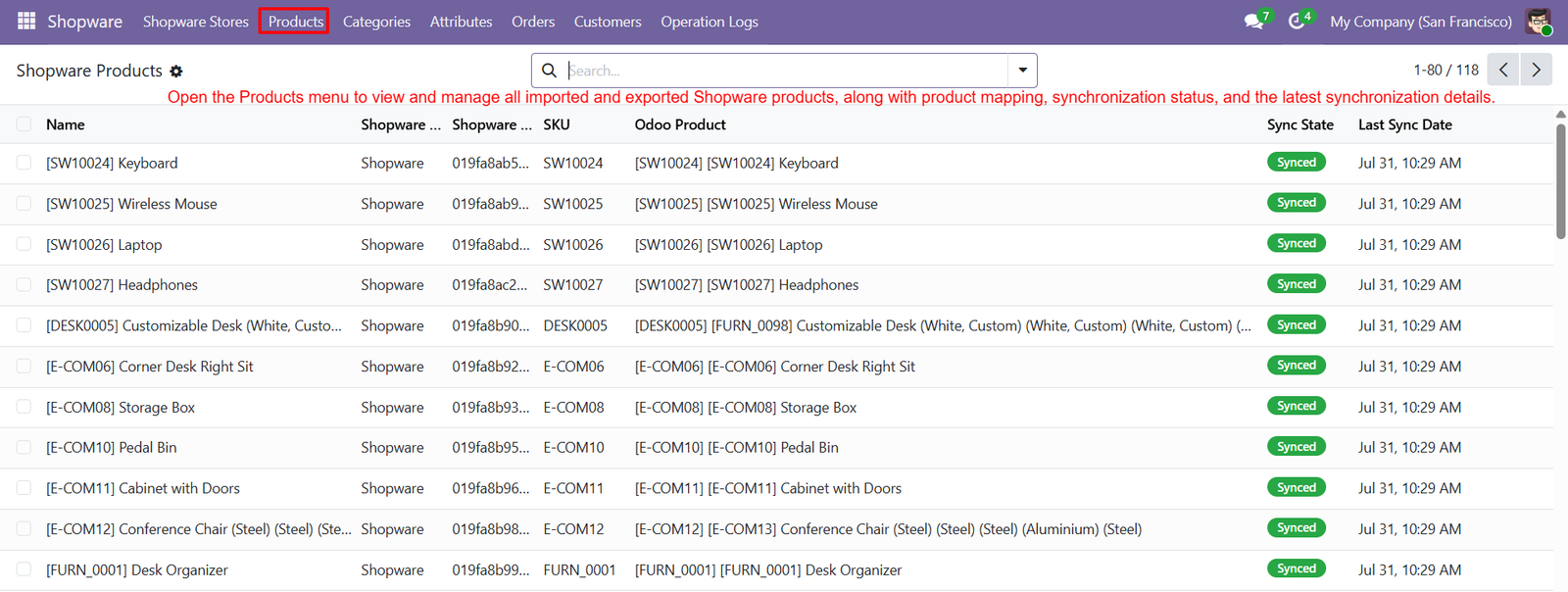Viewport: 1568px width, 592px height.
Task: Click the vertical scrollbar thumb
Action: [1561, 181]
